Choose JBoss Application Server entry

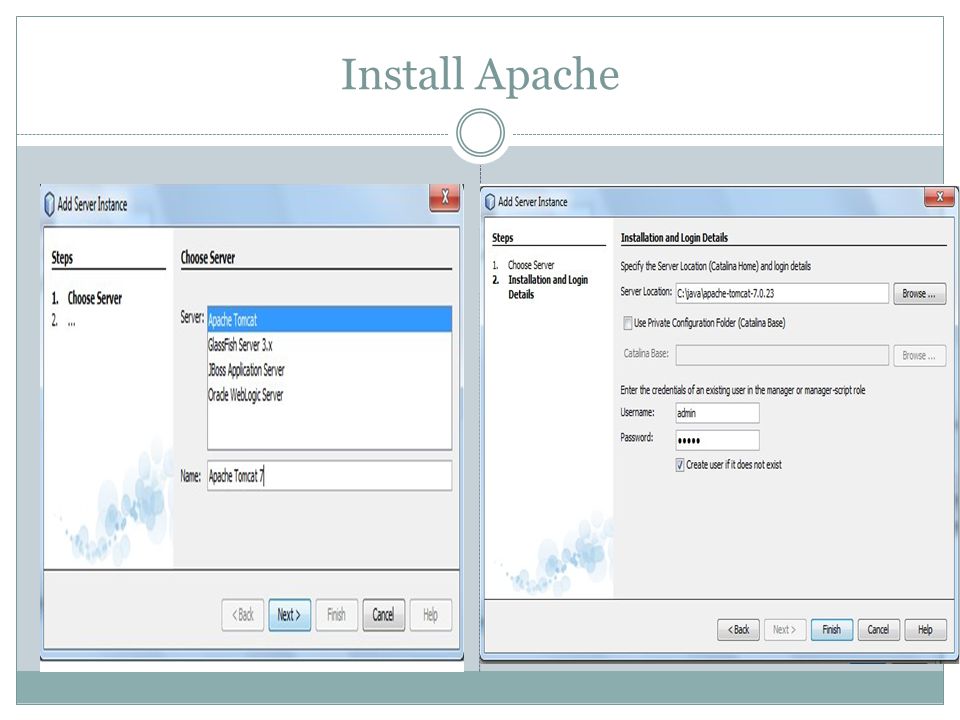point(246,370)
